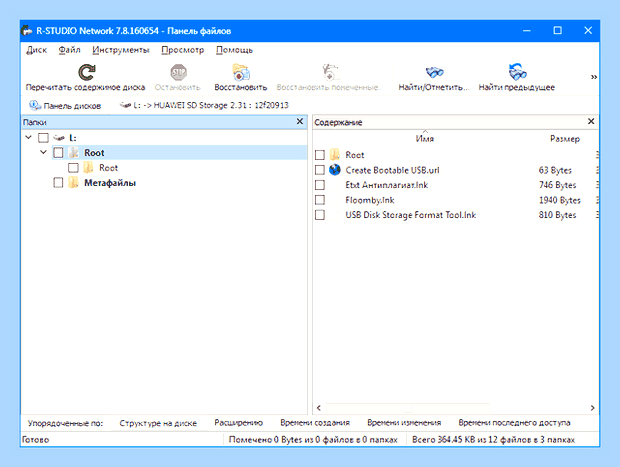
Task: Select file Create Bootable USB.url
Action: point(392,170)
